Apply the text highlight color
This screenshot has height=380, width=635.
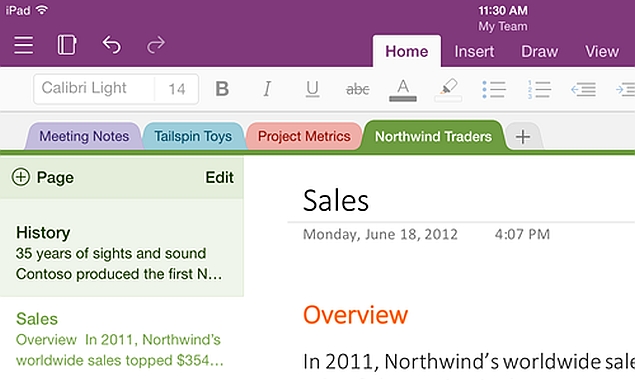[x=448, y=90]
